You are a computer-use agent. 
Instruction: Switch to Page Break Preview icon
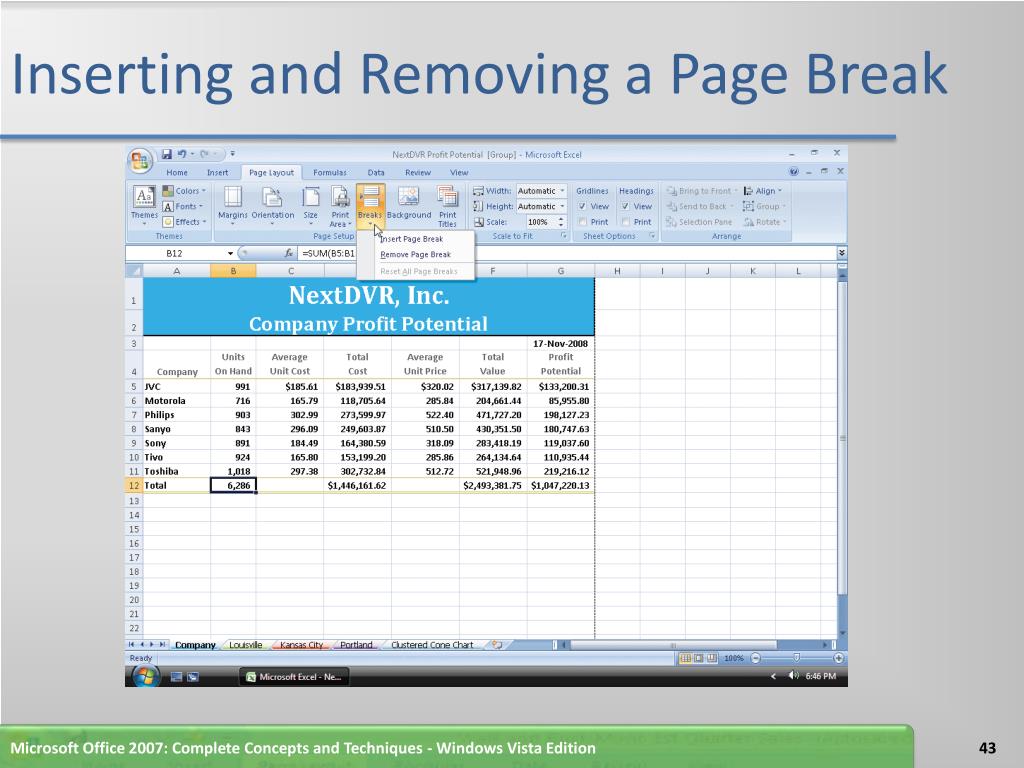[711, 658]
